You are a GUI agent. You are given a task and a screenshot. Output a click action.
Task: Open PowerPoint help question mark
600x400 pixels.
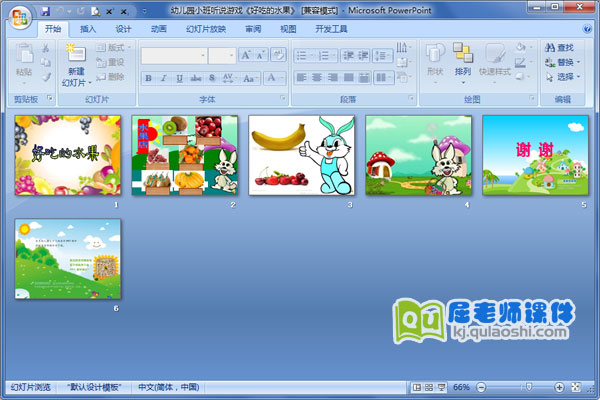point(587,29)
